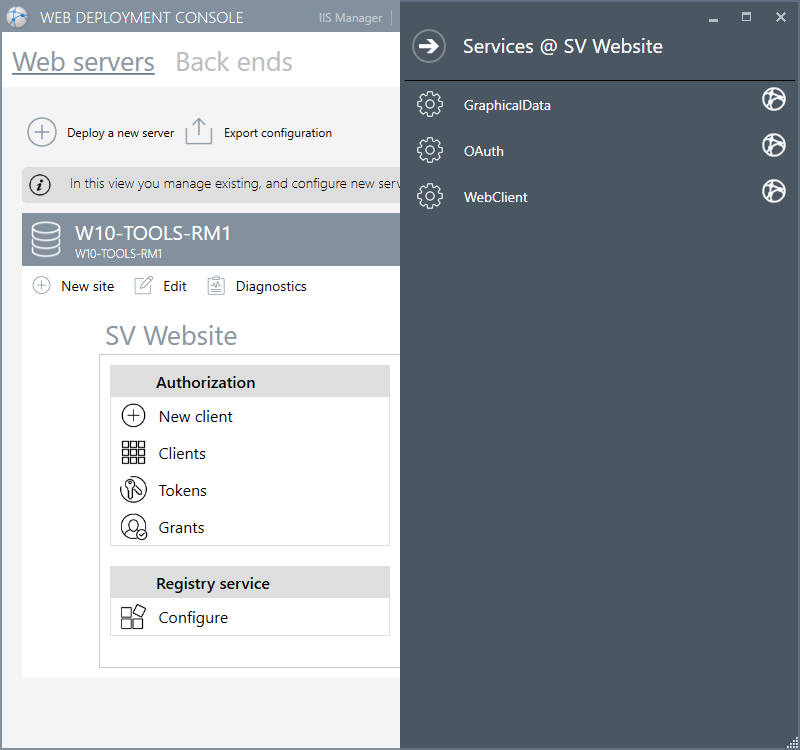Create a New client under Authorization

point(195,416)
